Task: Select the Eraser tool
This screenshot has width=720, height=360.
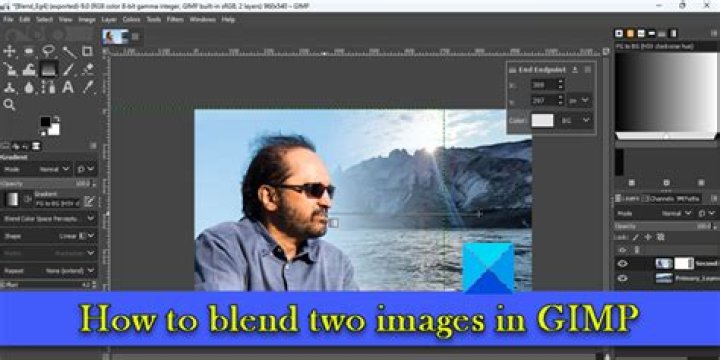Action: (x=87, y=69)
